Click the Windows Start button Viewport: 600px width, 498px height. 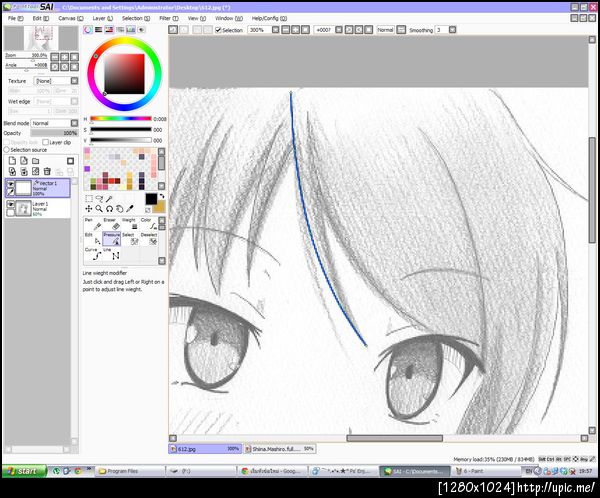click(x=24, y=471)
